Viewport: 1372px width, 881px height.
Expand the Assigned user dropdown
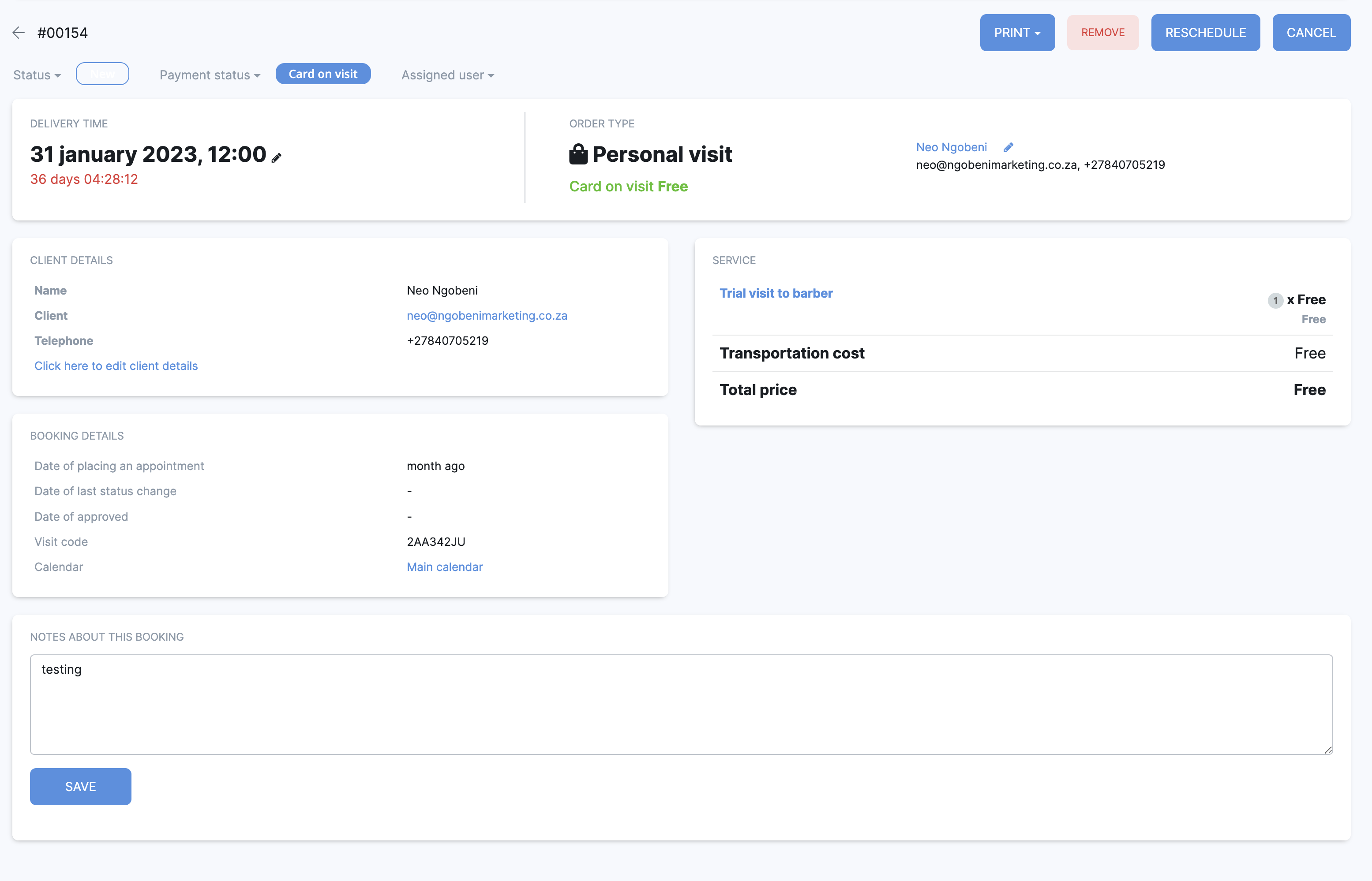click(447, 75)
